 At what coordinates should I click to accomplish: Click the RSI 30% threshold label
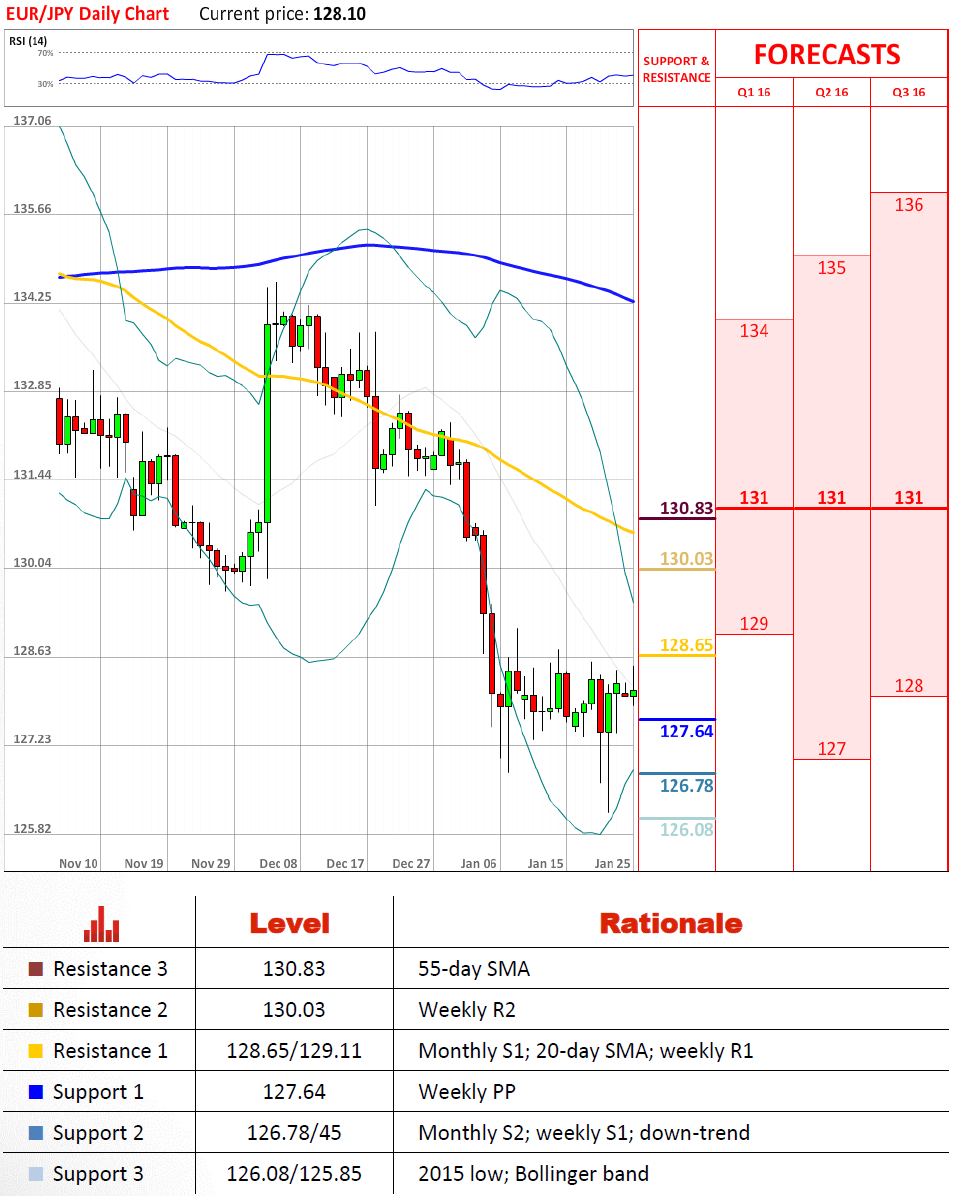pyautogui.click(x=46, y=84)
